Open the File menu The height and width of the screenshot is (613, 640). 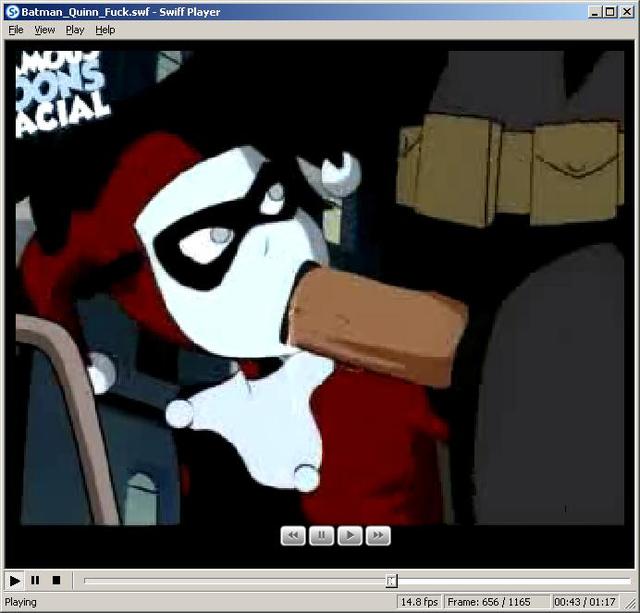pos(16,30)
